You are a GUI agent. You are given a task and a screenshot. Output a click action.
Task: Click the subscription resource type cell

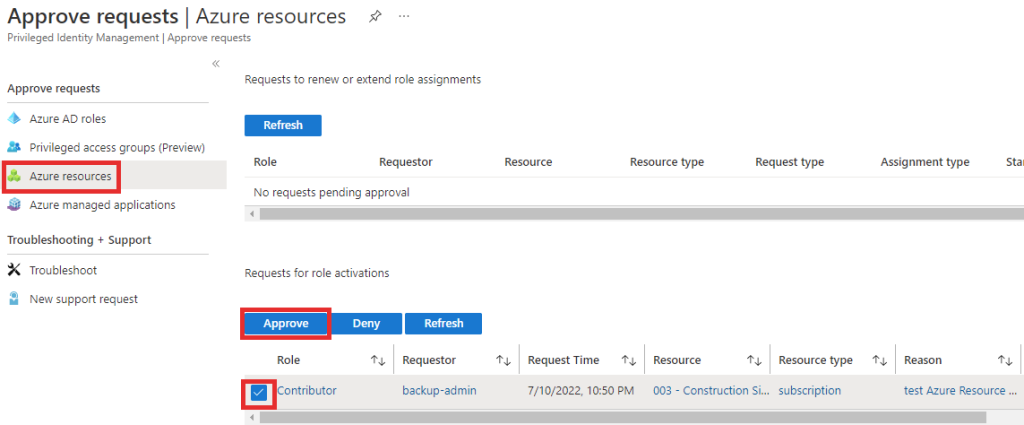coord(810,390)
